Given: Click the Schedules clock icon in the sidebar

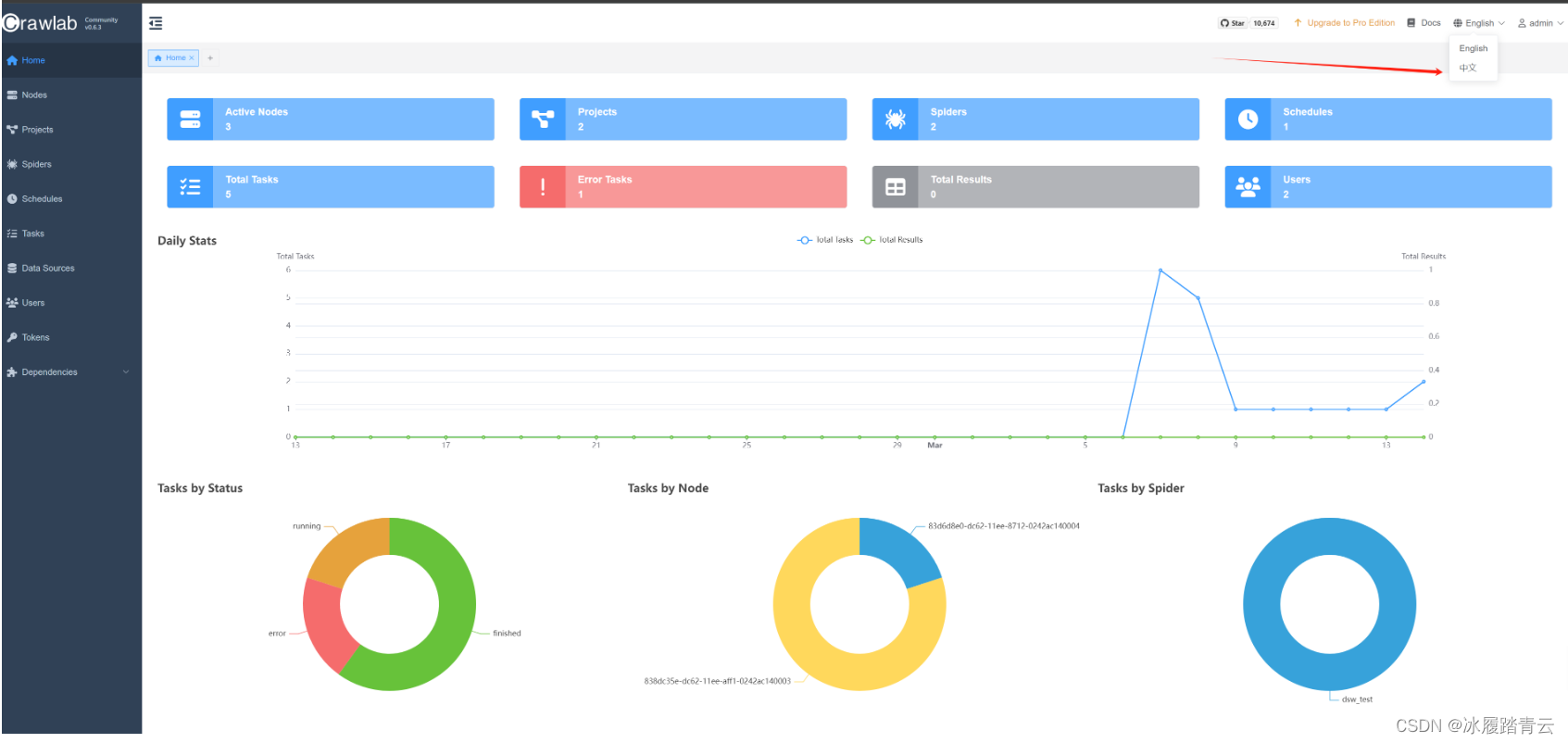Looking at the screenshot, I should (12, 199).
